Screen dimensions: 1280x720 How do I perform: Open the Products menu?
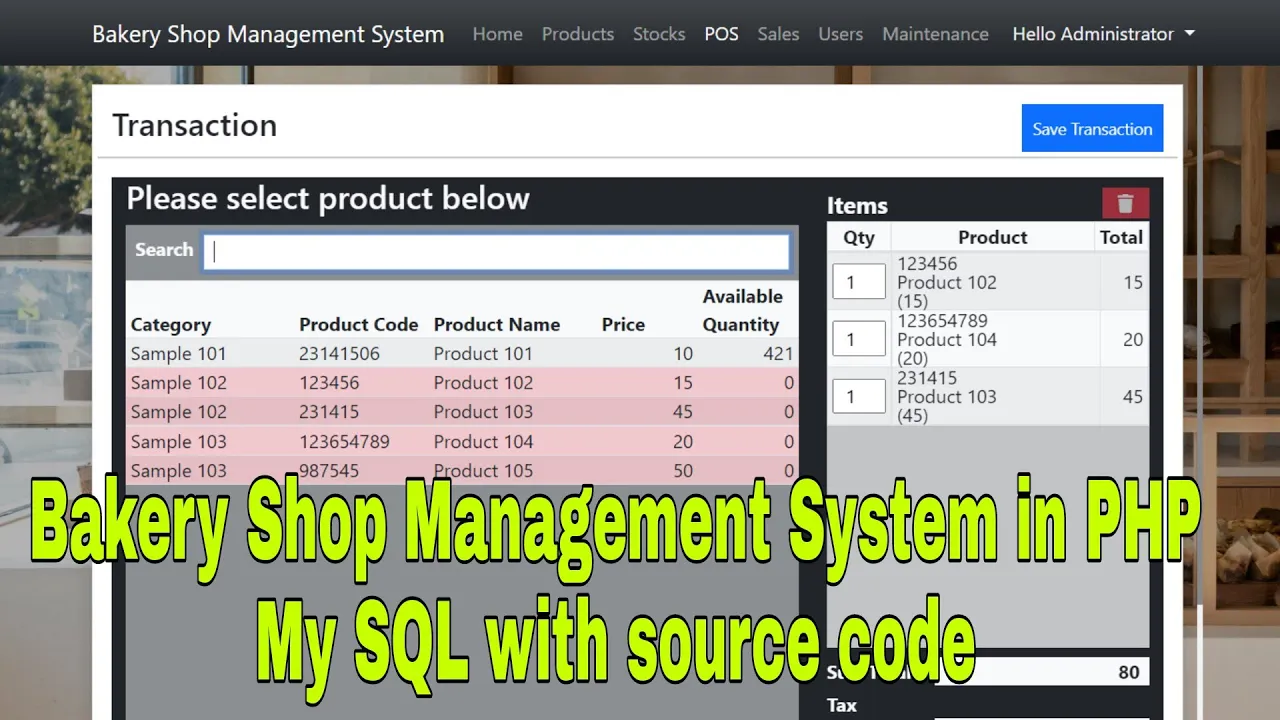pos(578,34)
